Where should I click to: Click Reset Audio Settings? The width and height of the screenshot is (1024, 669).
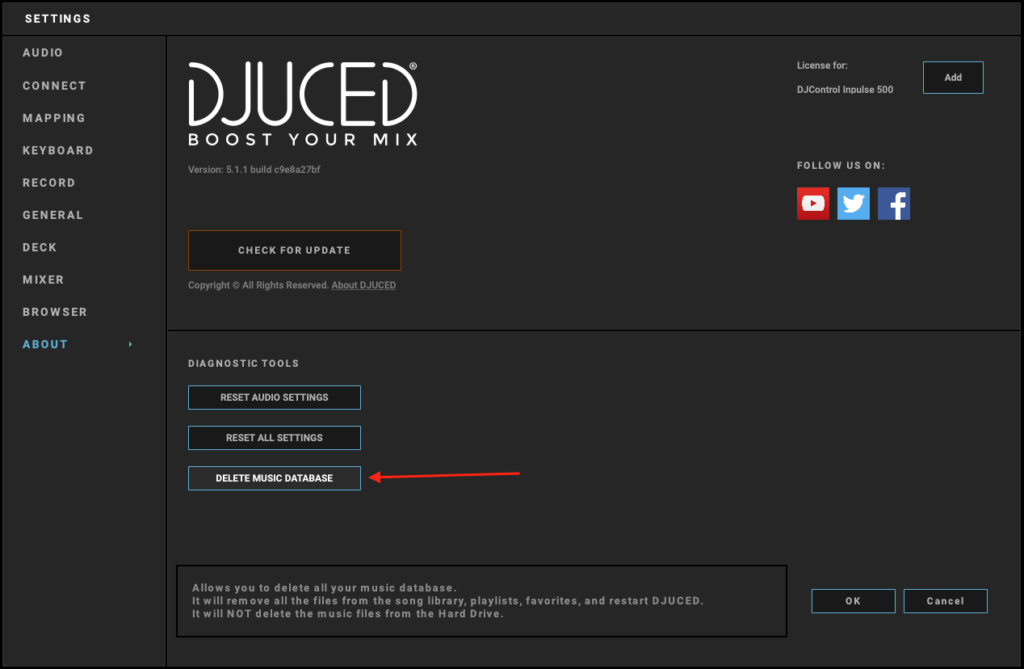click(x=274, y=398)
